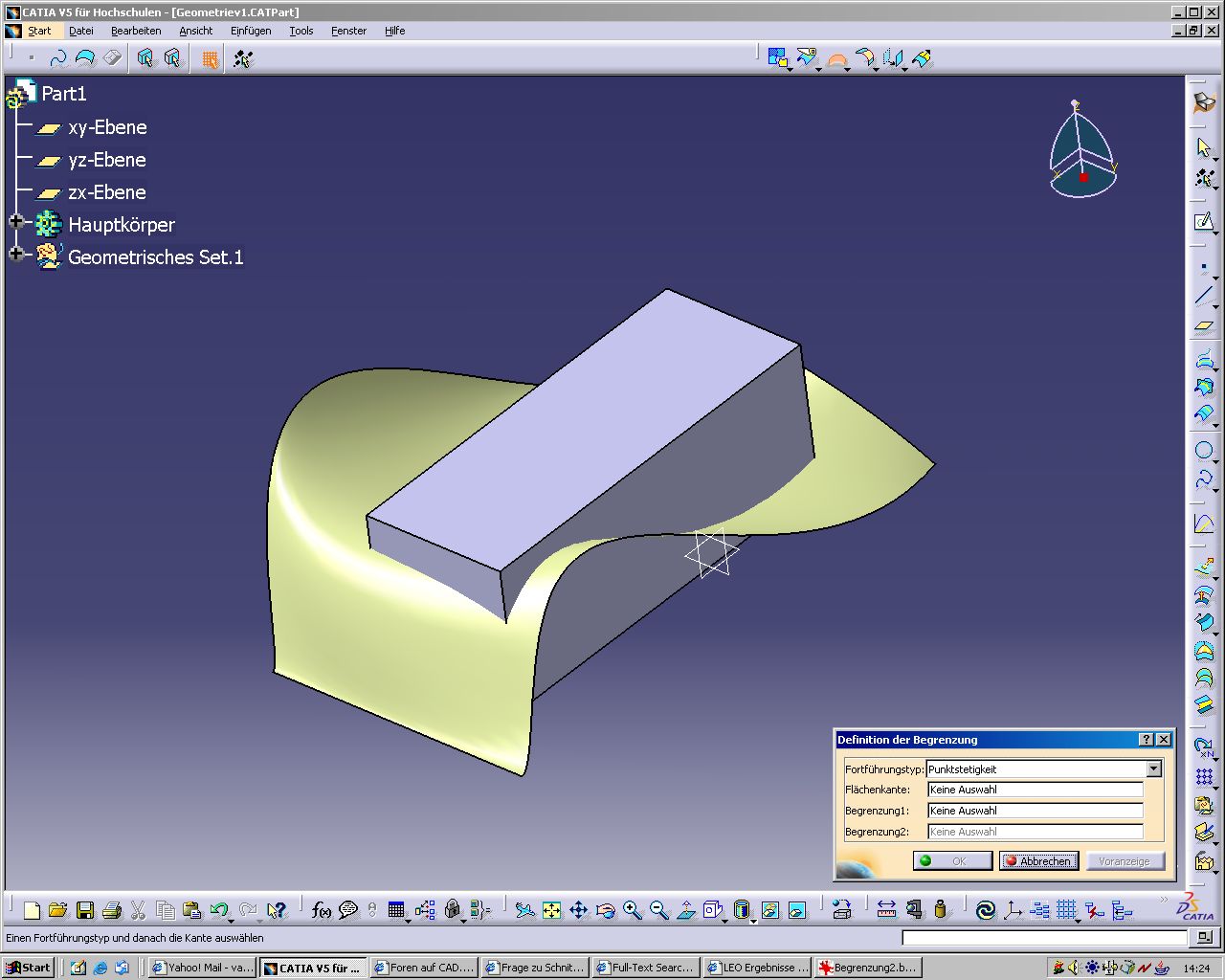1225x980 pixels.
Task: Select the Spline curve tool in right toolbar
Action: pos(1204,479)
